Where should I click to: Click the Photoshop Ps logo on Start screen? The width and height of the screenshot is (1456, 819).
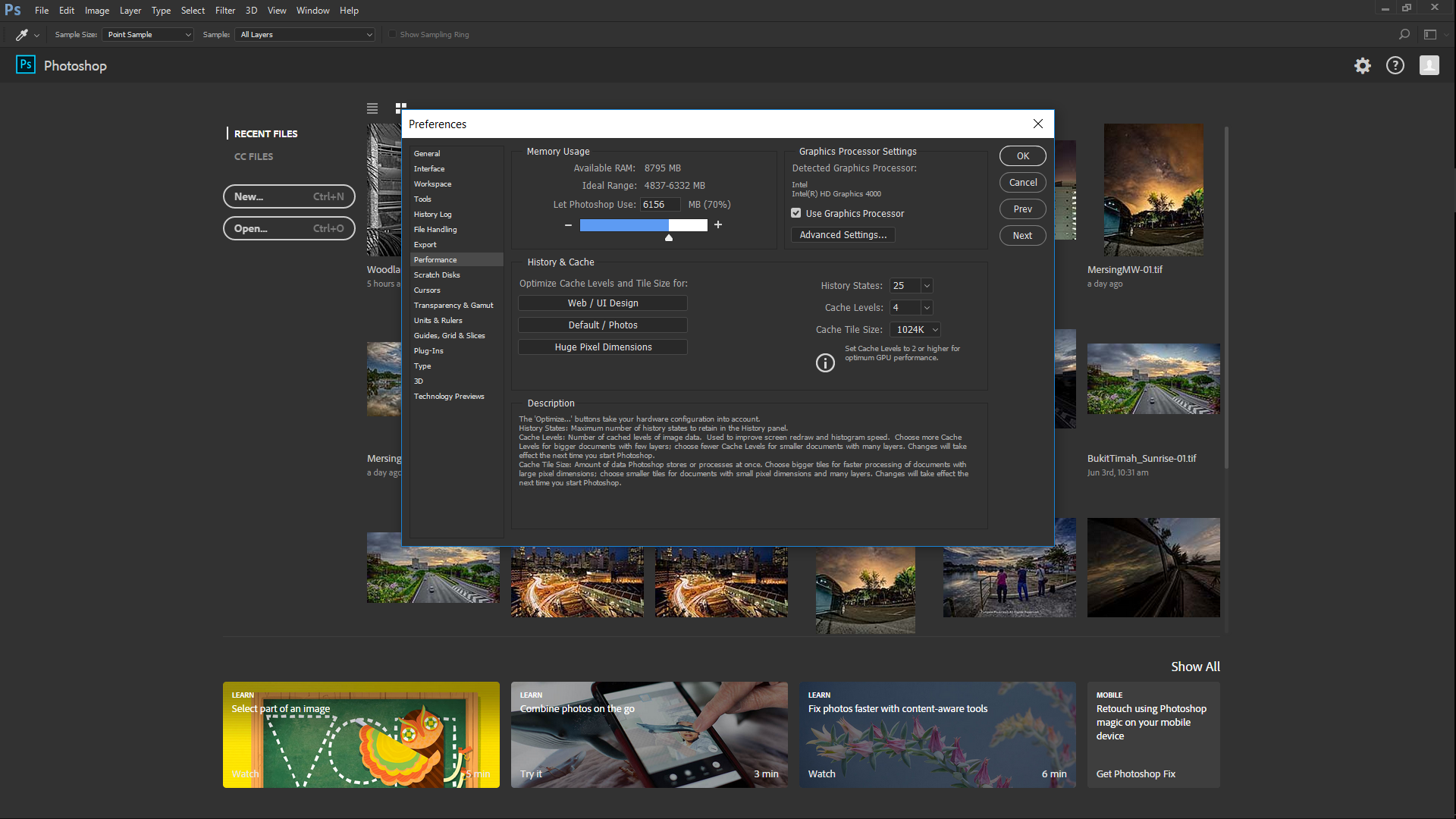click(26, 64)
